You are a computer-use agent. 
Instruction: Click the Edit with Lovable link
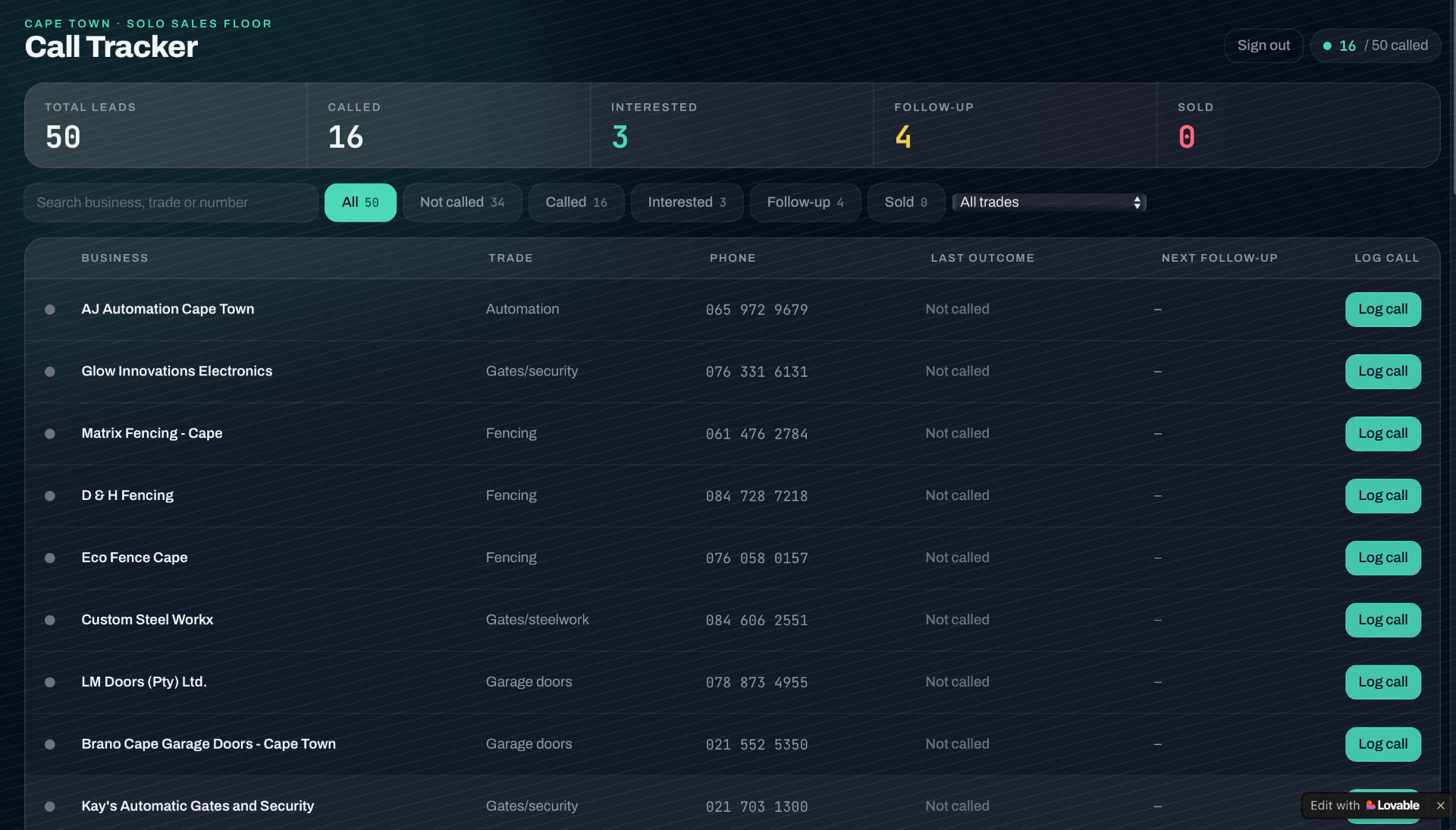pos(1364,806)
